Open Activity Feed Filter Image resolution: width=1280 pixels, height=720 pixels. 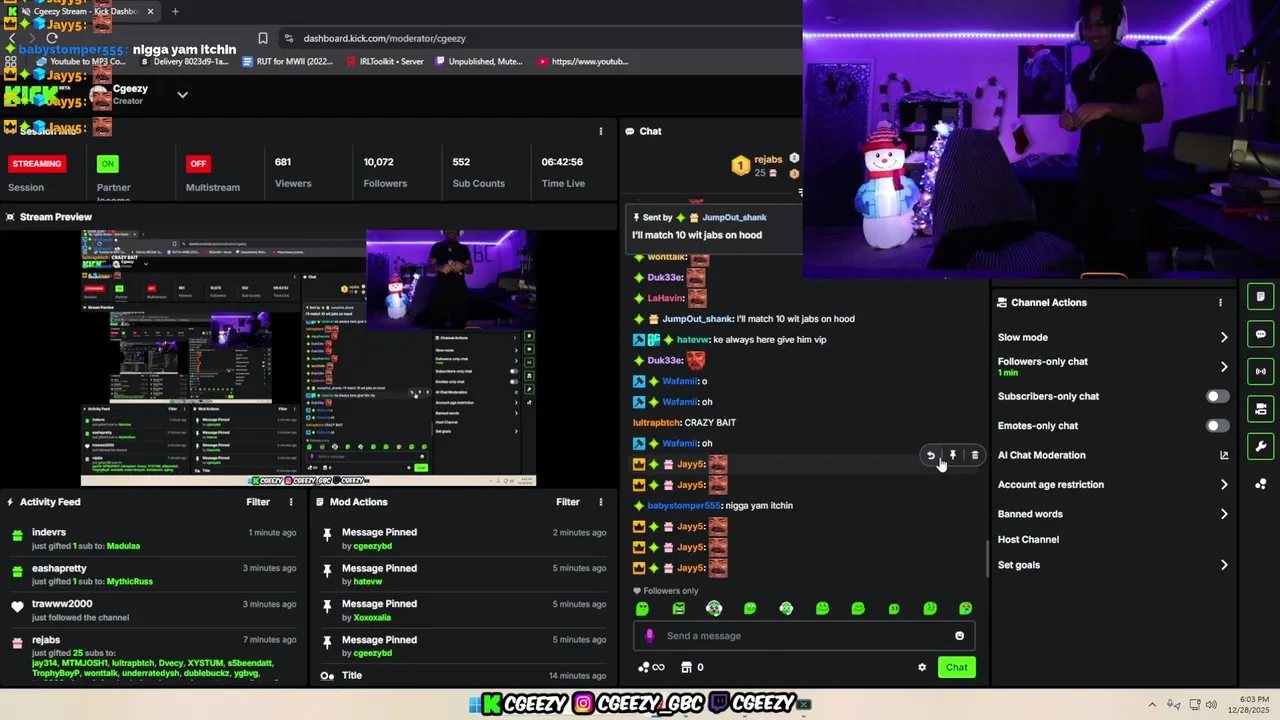click(258, 502)
